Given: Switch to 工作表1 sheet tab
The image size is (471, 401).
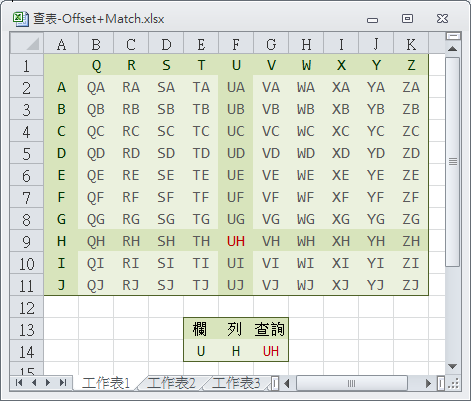Looking at the screenshot, I should pyautogui.click(x=106, y=383).
